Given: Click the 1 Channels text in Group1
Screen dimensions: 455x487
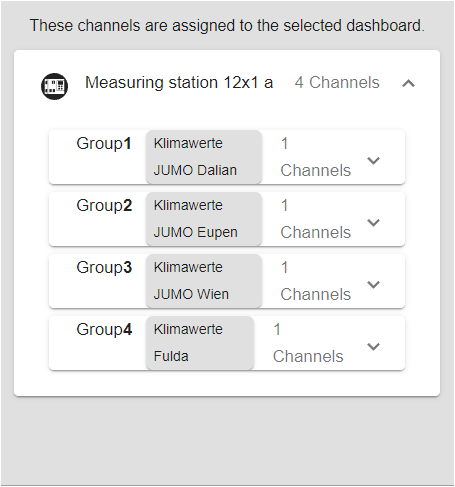Looking at the screenshot, I should coord(316,157).
